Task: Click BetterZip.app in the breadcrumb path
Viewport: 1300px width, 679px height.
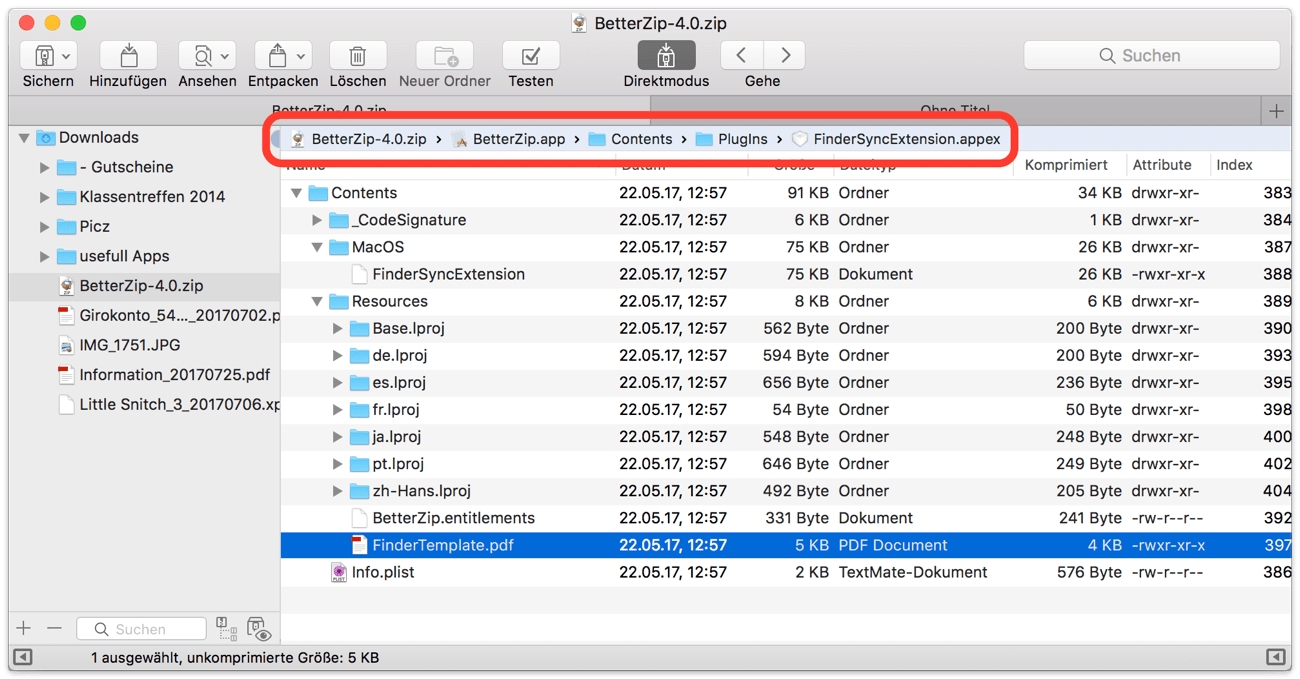Action: pos(518,139)
